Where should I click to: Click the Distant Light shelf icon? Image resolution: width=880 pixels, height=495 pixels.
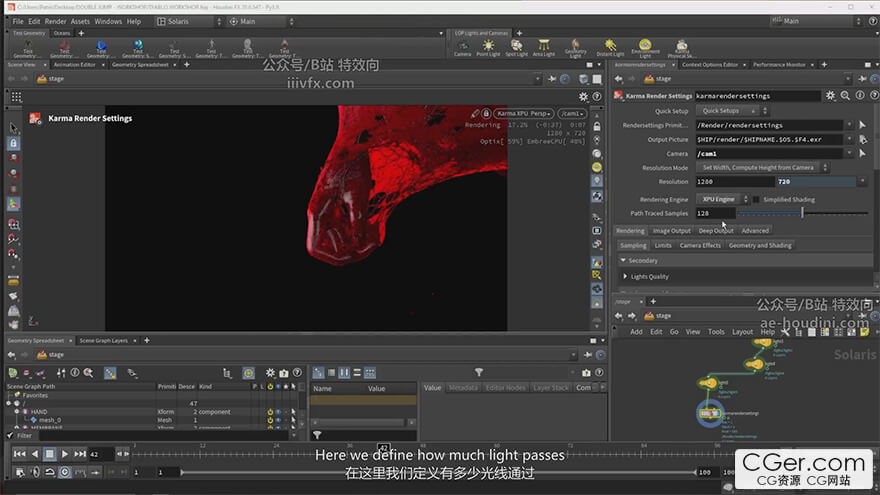tap(608, 47)
